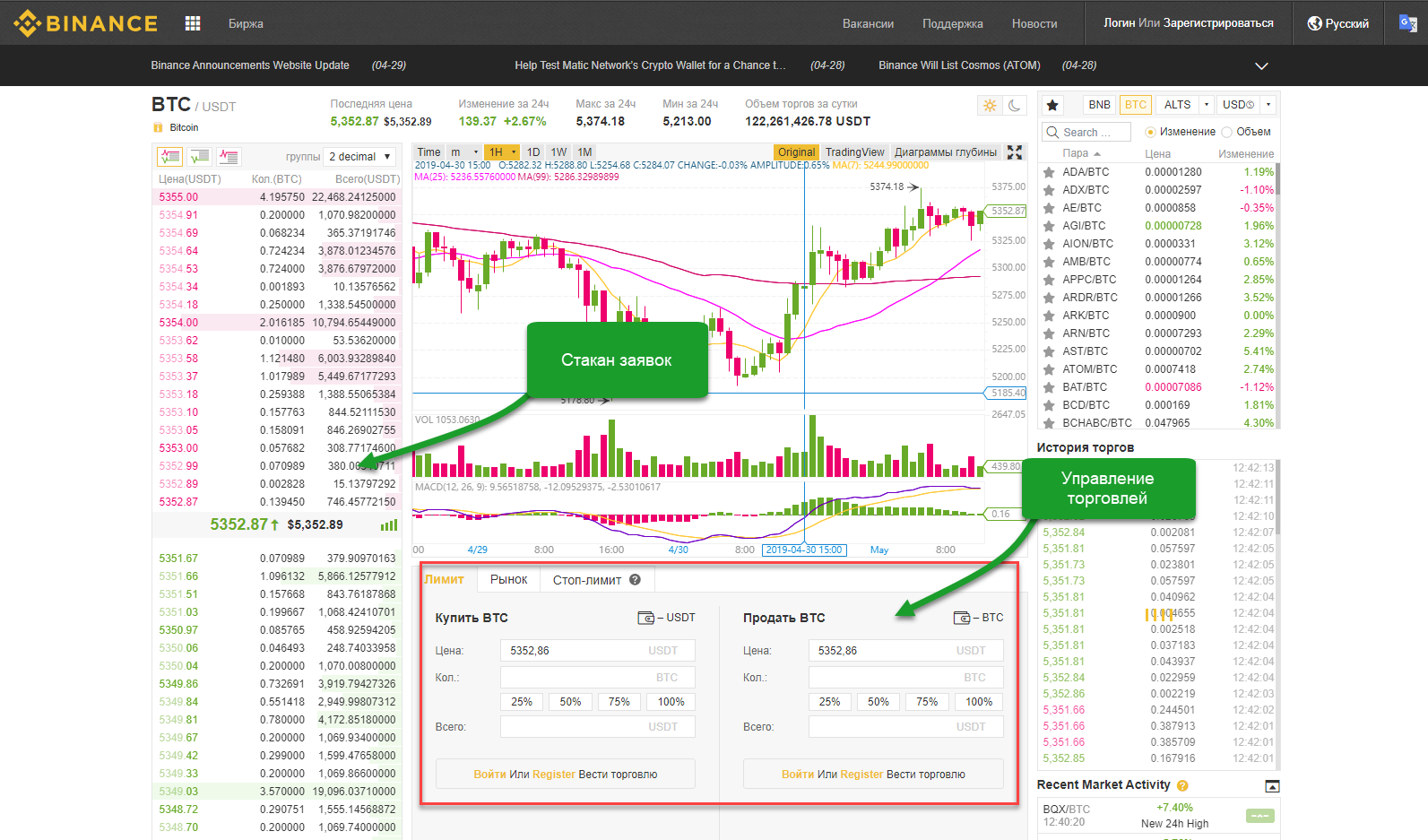Click the Google Translate icon in header
This screenshot has width=1428, height=840.
click(1408, 23)
